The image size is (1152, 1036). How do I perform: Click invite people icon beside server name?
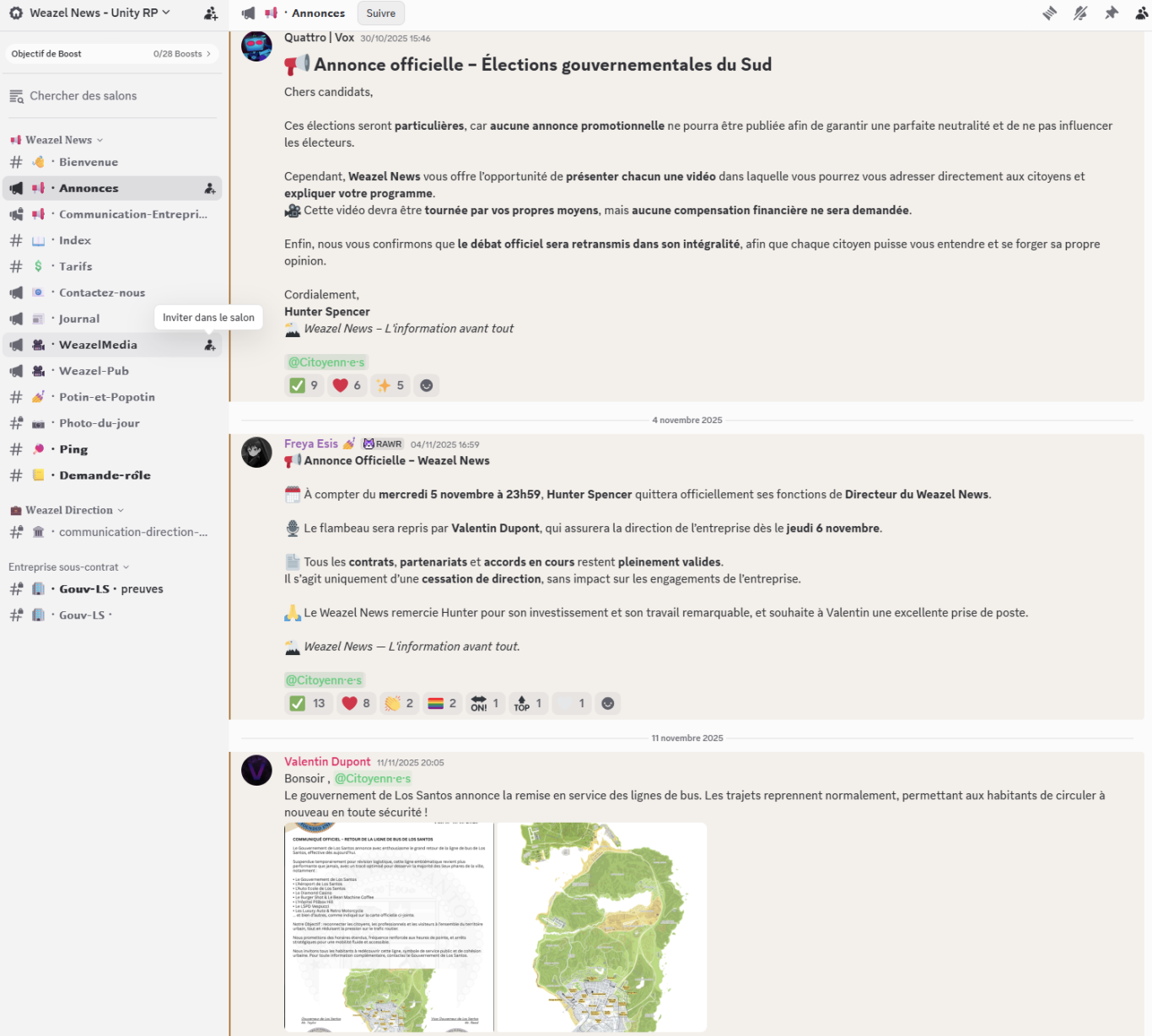pyautogui.click(x=211, y=13)
